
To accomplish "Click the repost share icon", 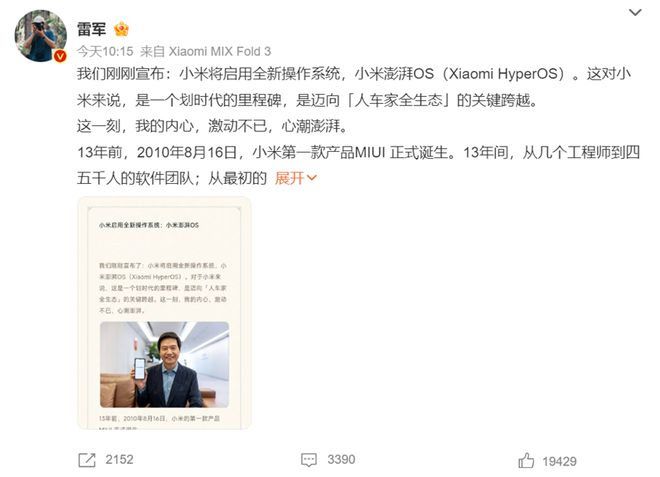I will (x=87, y=460).
